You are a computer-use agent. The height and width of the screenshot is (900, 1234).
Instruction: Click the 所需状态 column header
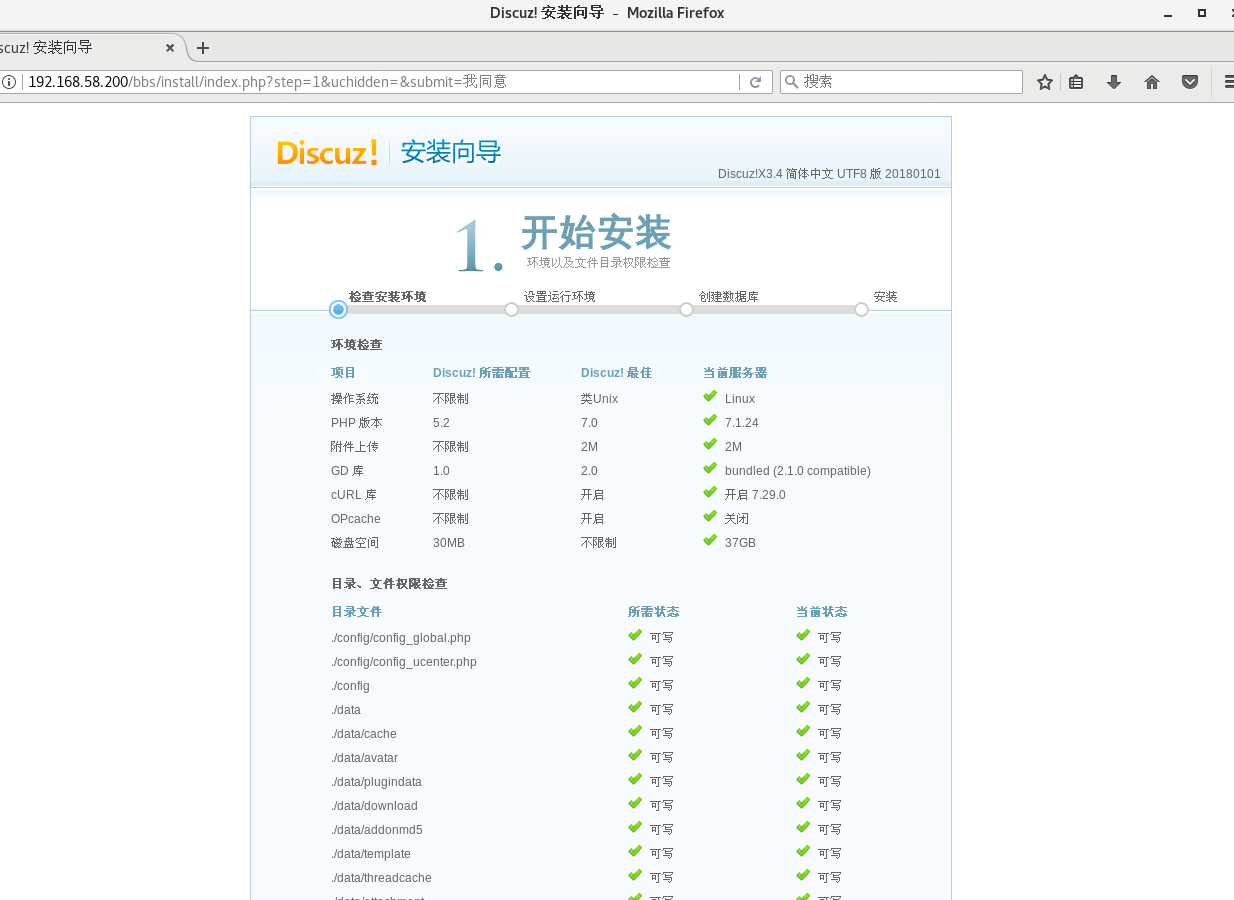(654, 612)
